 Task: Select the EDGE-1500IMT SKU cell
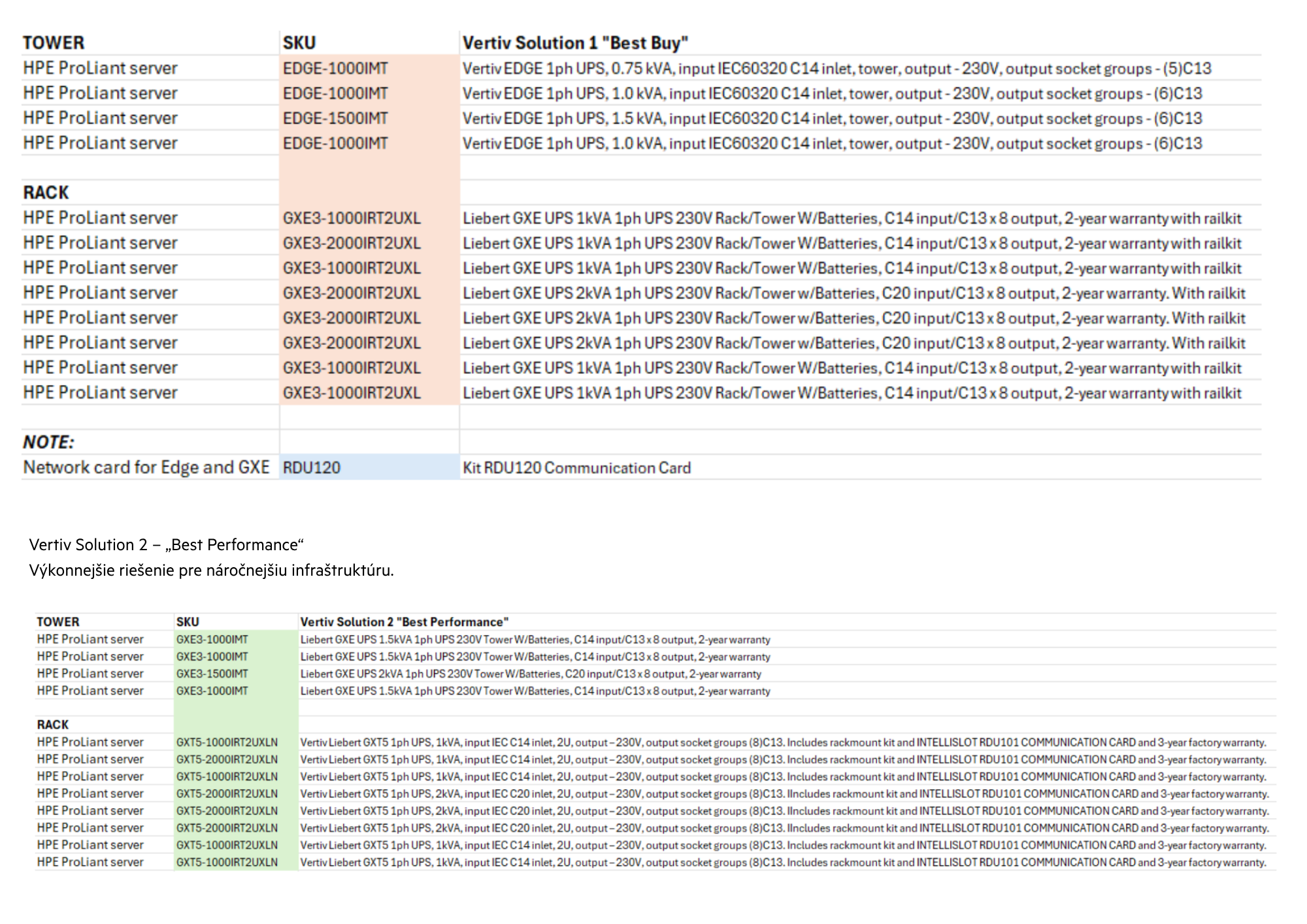point(335,118)
